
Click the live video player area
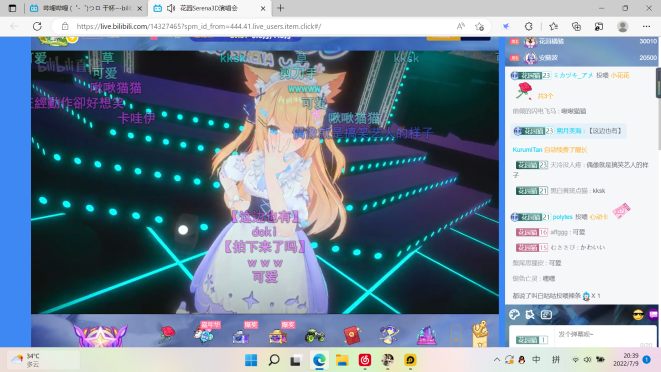(265, 182)
